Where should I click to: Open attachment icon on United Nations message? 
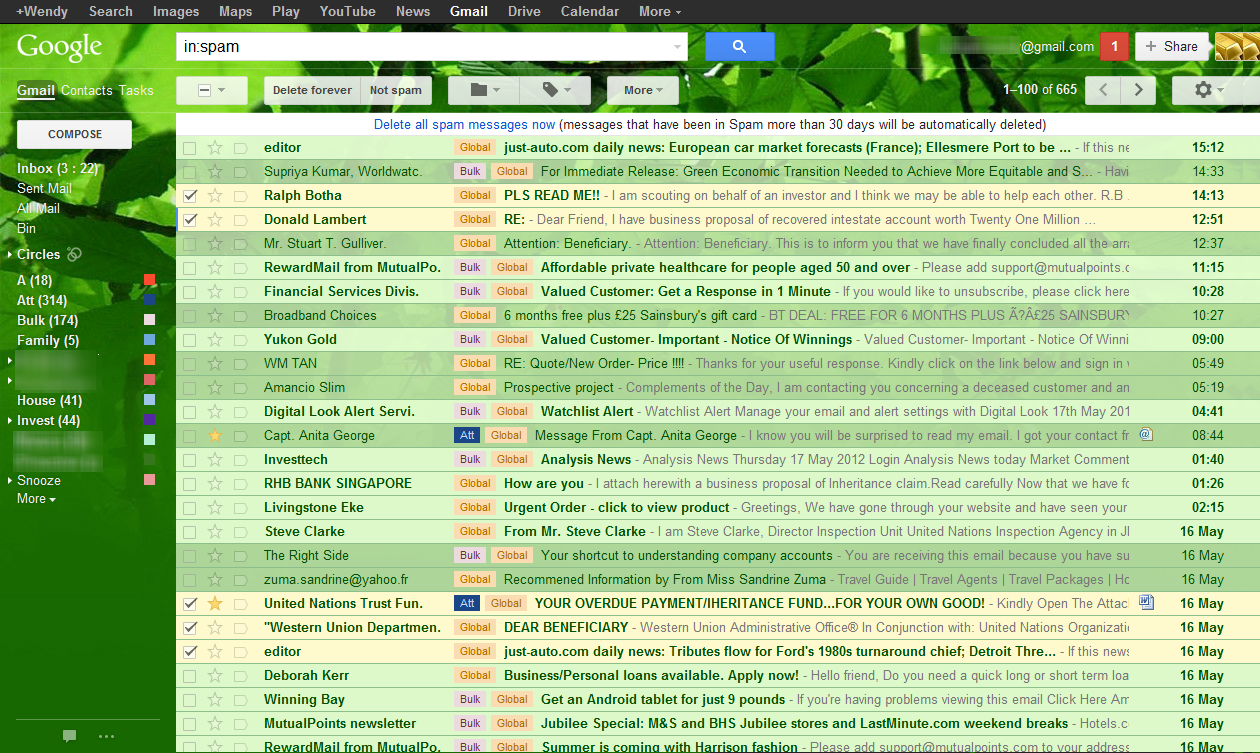pos(1147,603)
